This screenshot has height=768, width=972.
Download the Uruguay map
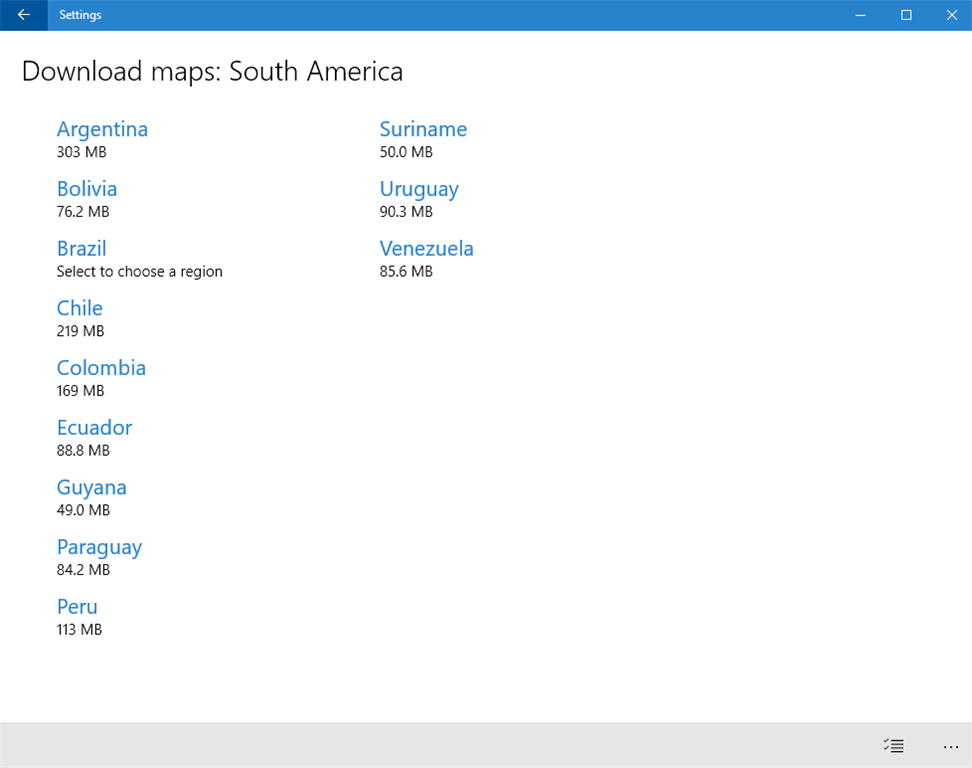click(x=419, y=189)
